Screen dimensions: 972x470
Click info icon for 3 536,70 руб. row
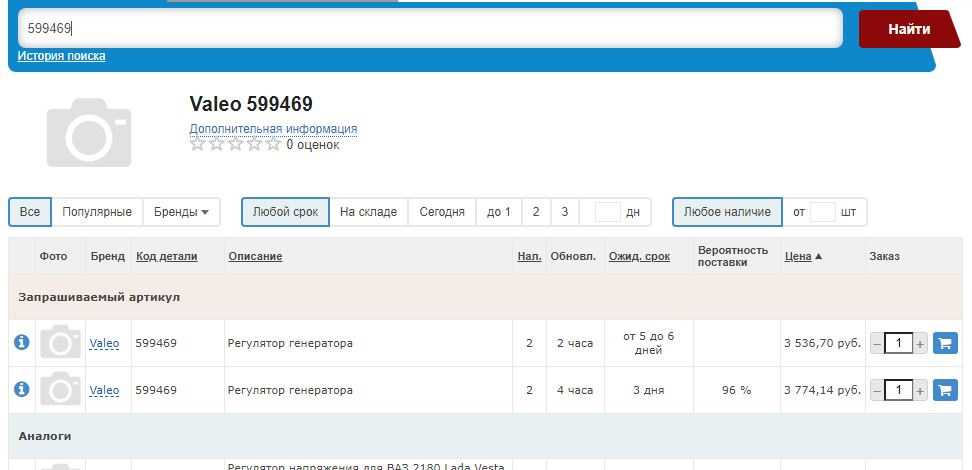tap(21, 343)
